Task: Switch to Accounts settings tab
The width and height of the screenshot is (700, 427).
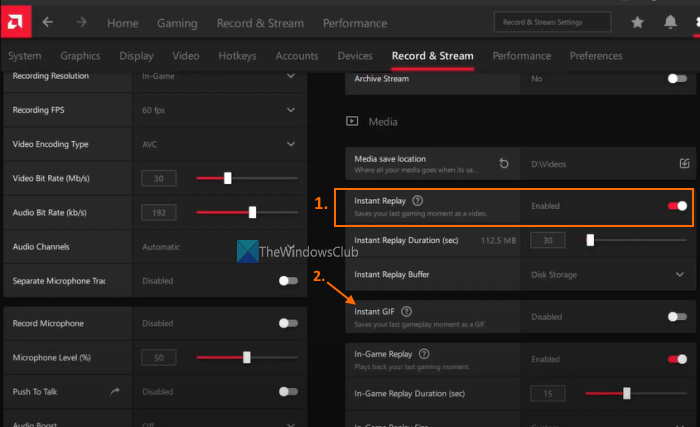Action: pos(297,56)
